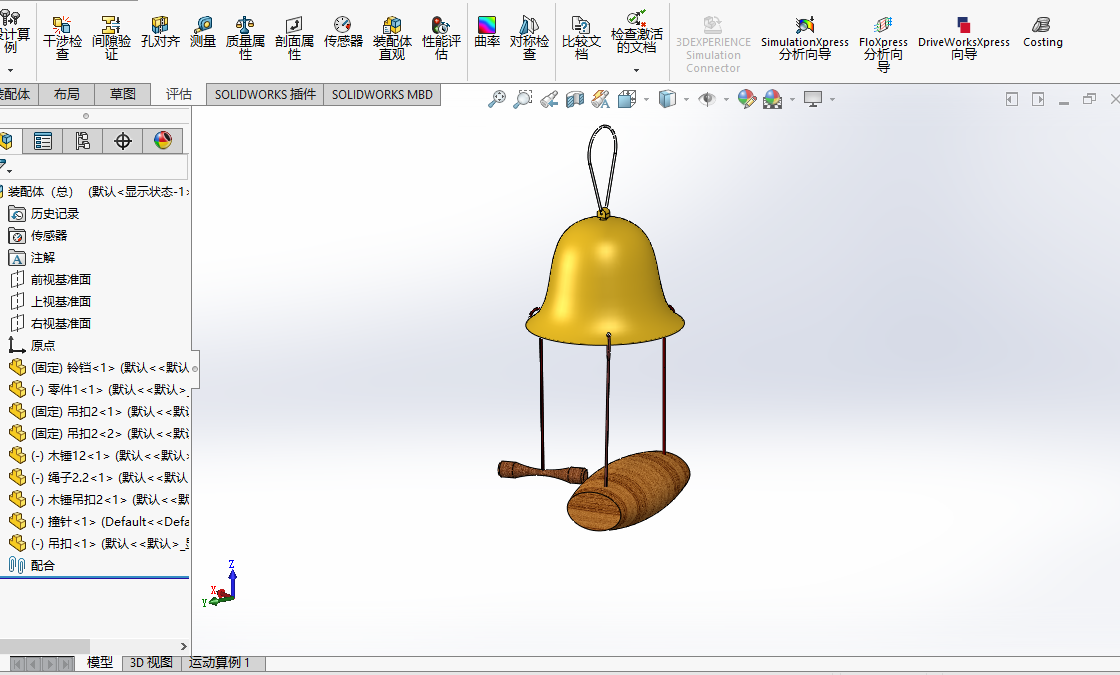Open the Apply Scene dropdown arrow
1120x675 pixels.
click(792, 100)
